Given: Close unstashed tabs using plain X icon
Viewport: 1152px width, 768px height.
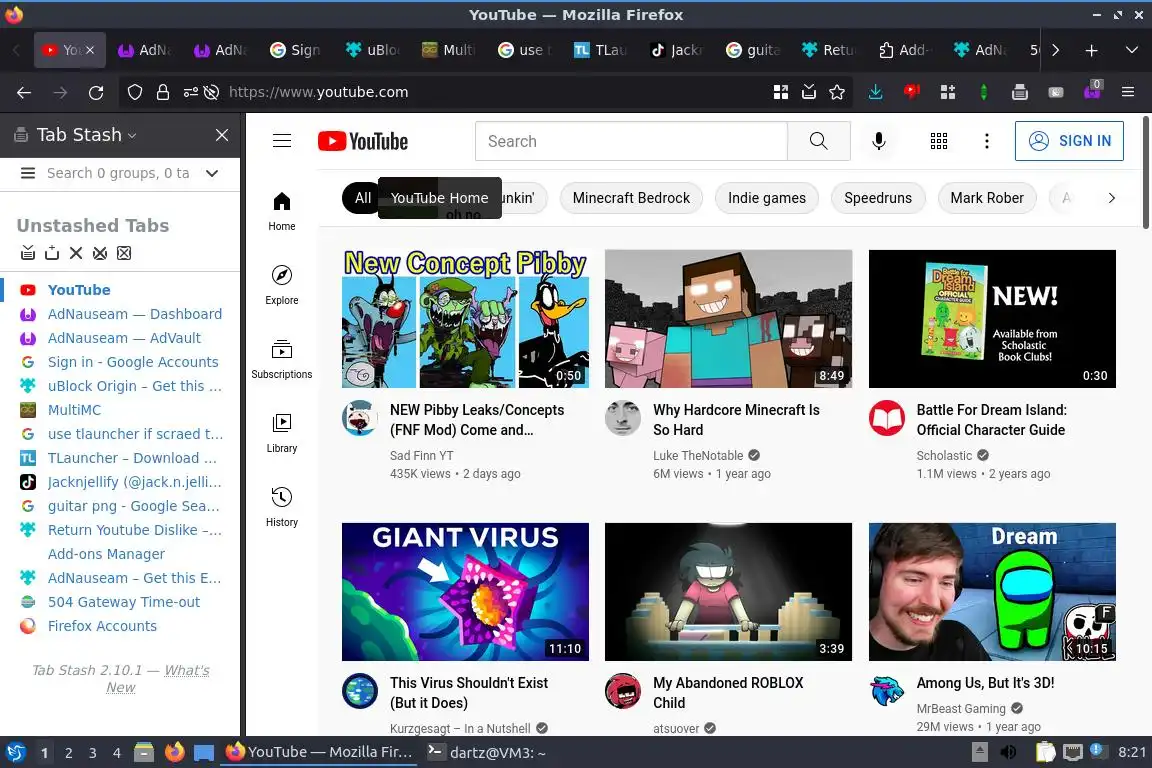Looking at the screenshot, I should pyautogui.click(x=76, y=253).
